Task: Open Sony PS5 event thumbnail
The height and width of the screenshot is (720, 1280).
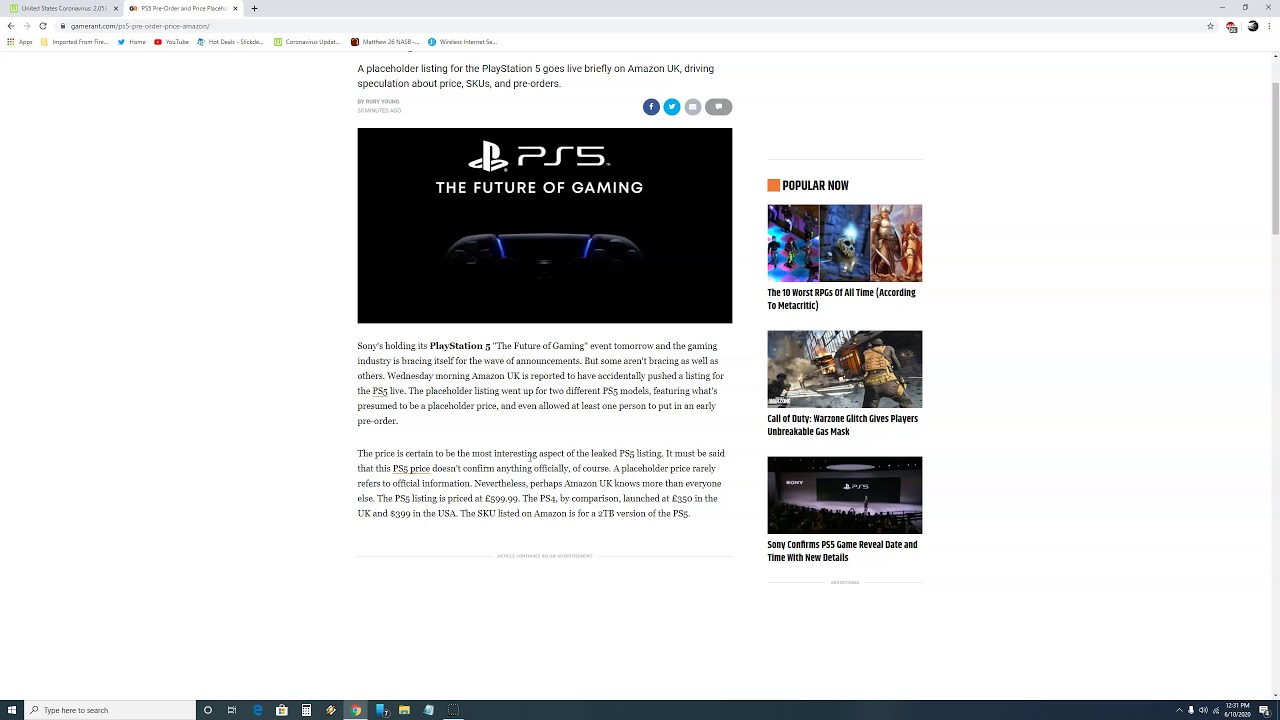Action: click(845, 495)
